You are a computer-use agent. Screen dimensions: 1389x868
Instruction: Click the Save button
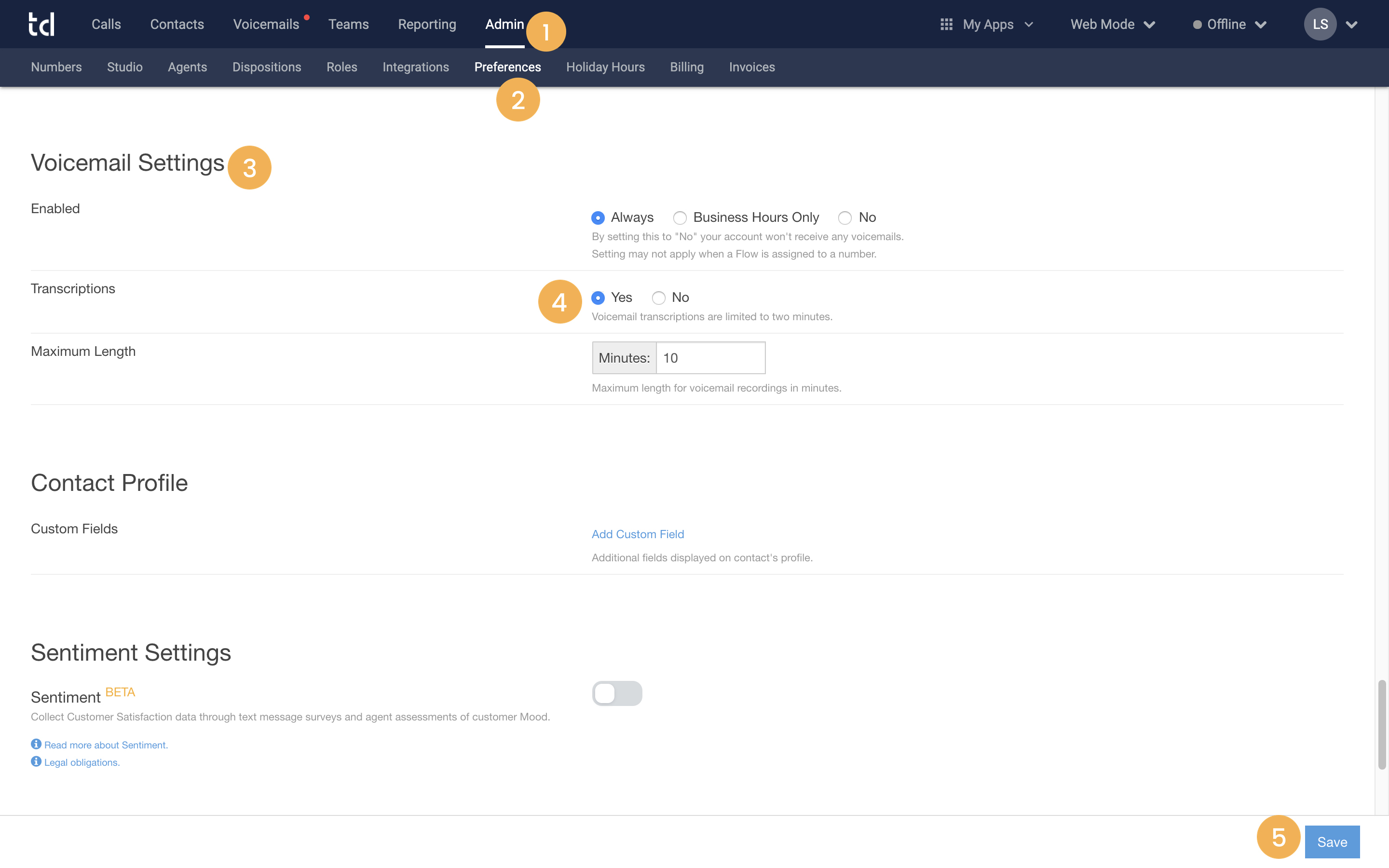coord(1332,841)
